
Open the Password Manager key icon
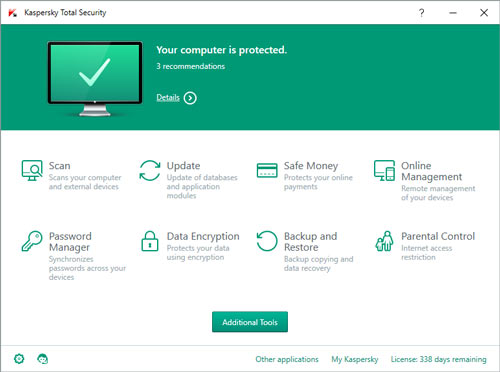(x=32, y=241)
